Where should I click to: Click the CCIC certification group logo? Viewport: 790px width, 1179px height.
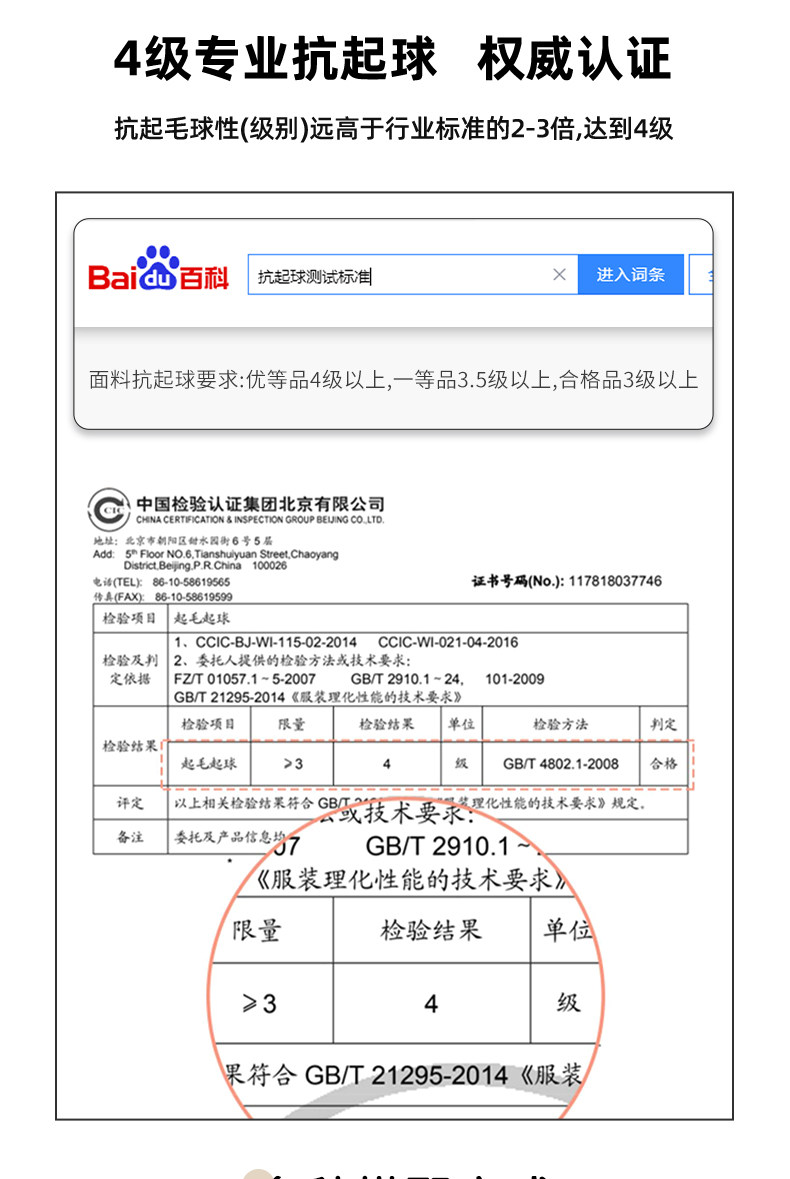(x=108, y=510)
